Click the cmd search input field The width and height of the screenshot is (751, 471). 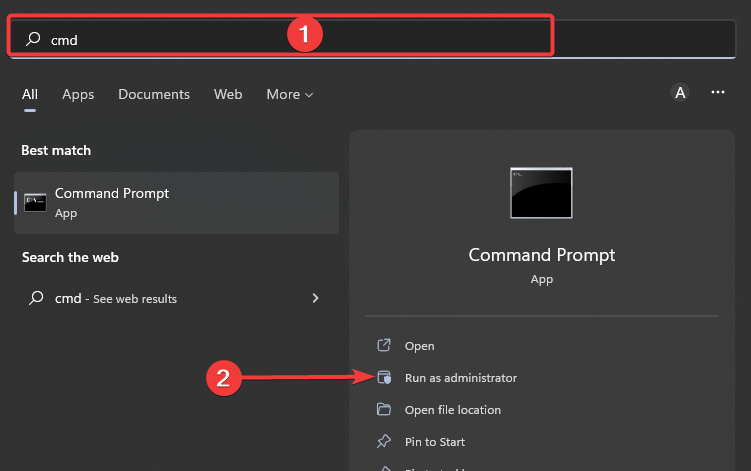[x=372, y=39]
